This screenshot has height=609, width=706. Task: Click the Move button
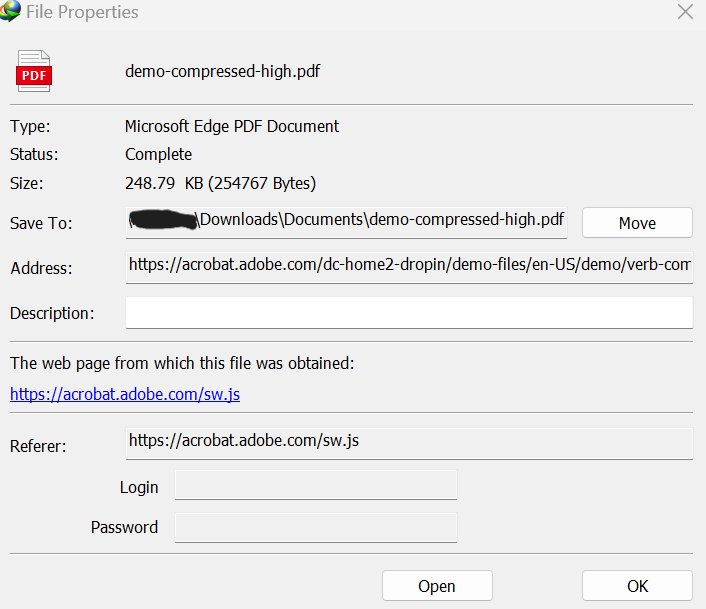637,223
